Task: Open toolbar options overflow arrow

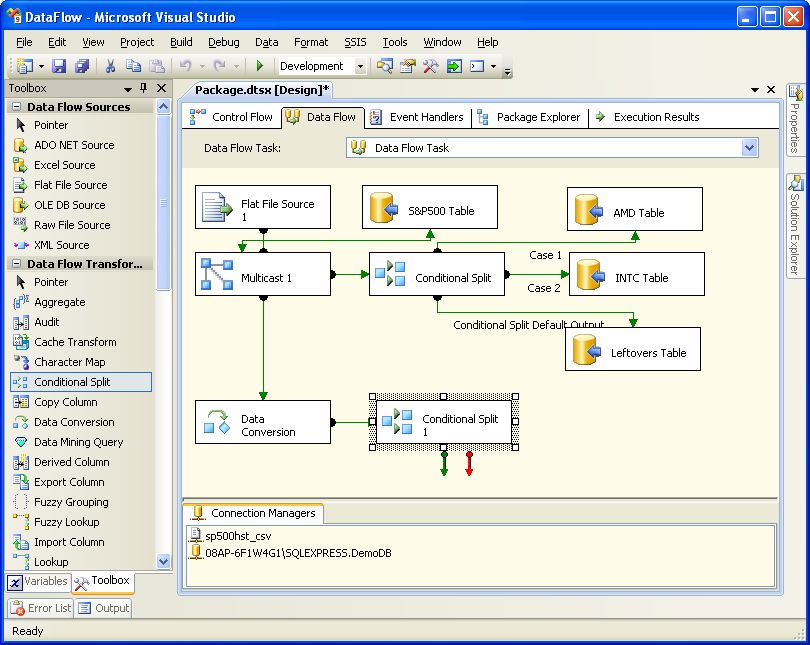Action: (x=508, y=72)
